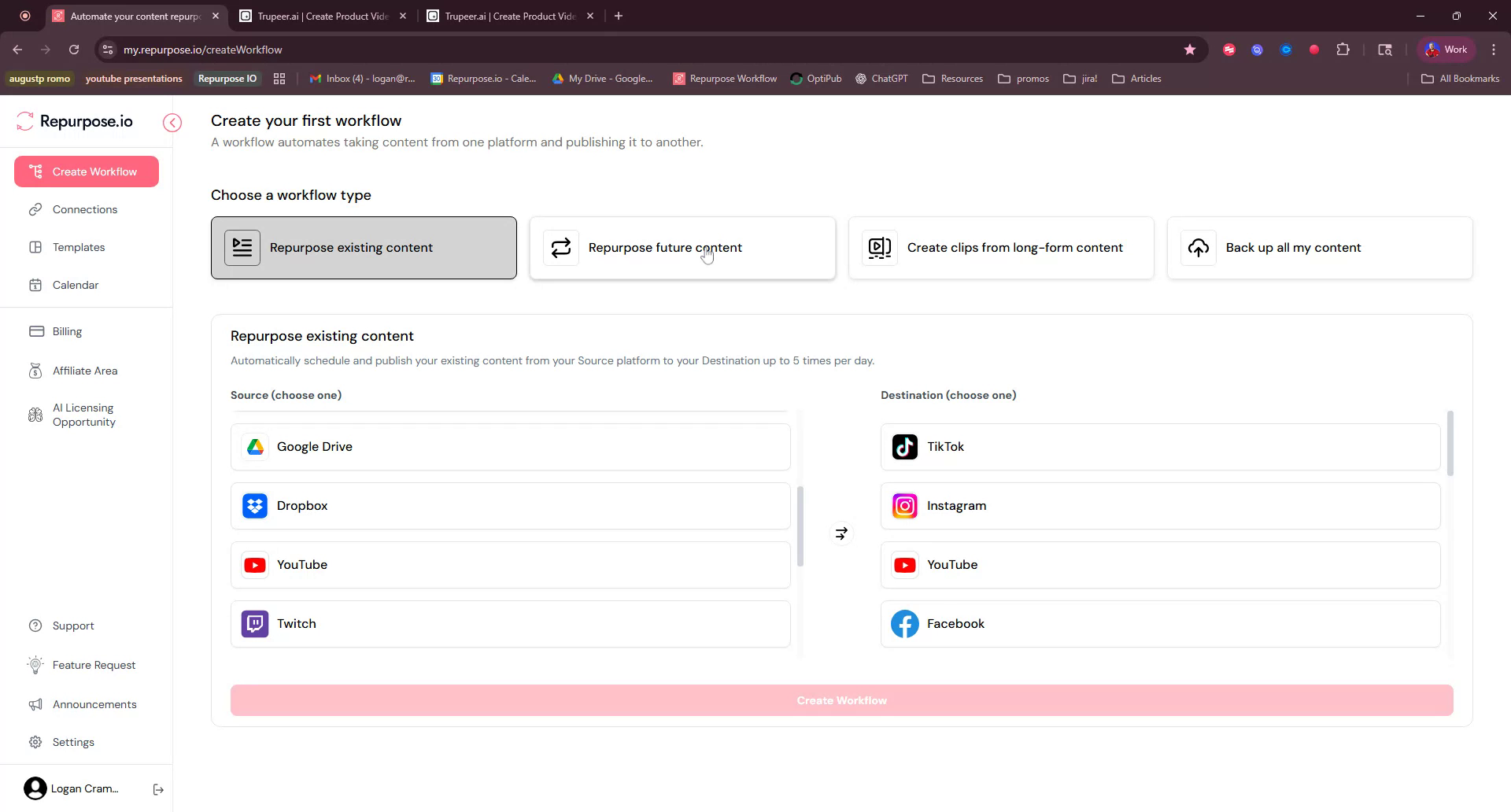
Task: Select the Affiliate Area icon
Action: pos(36,371)
